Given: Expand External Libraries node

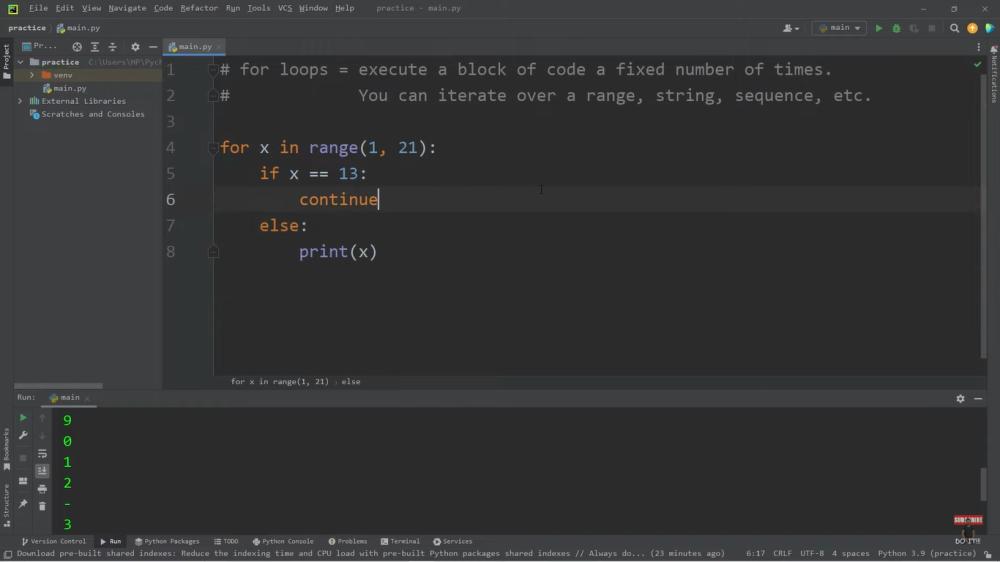Looking at the screenshot, I should point(20,101).
